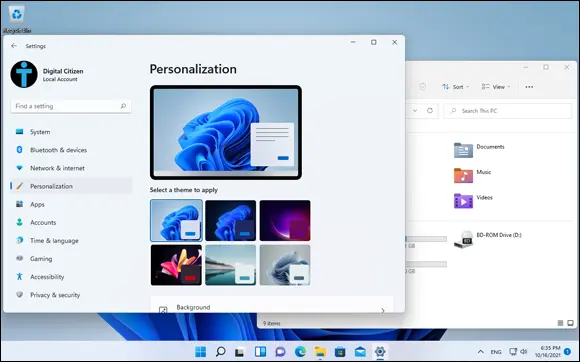Apply the Sunrise landscape theme
Viewport: 580px width, 362px height.
pyautogui.click(x=230, y=265)
